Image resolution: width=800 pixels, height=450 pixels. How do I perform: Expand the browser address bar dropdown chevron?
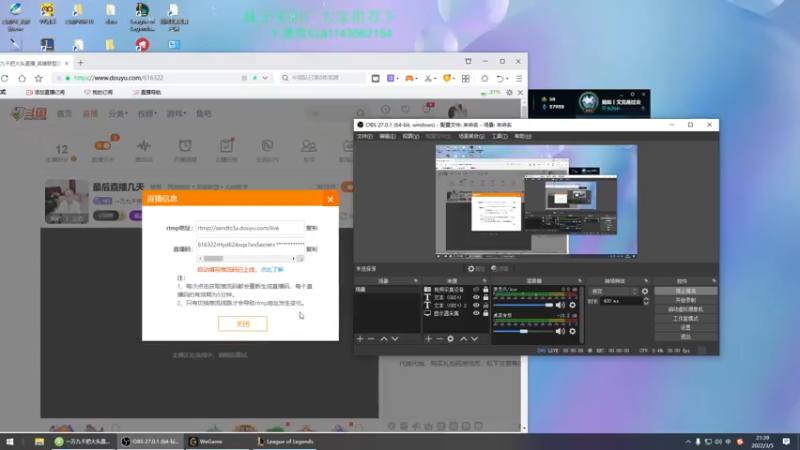(x=265, y=78)
